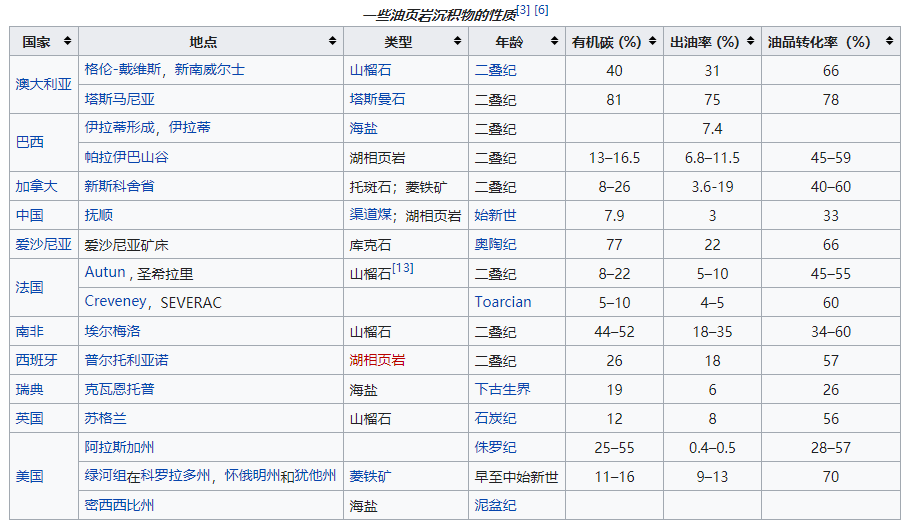Open the 抚顺 location link
The width and height of the screenshot is (909, 529).
click(x=99, y=215)
